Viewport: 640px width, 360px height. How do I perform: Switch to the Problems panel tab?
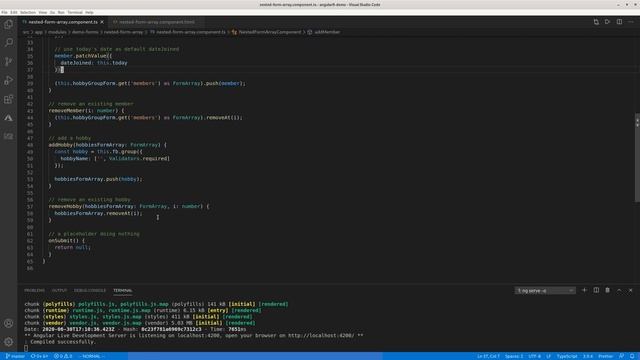pos(34,291)
